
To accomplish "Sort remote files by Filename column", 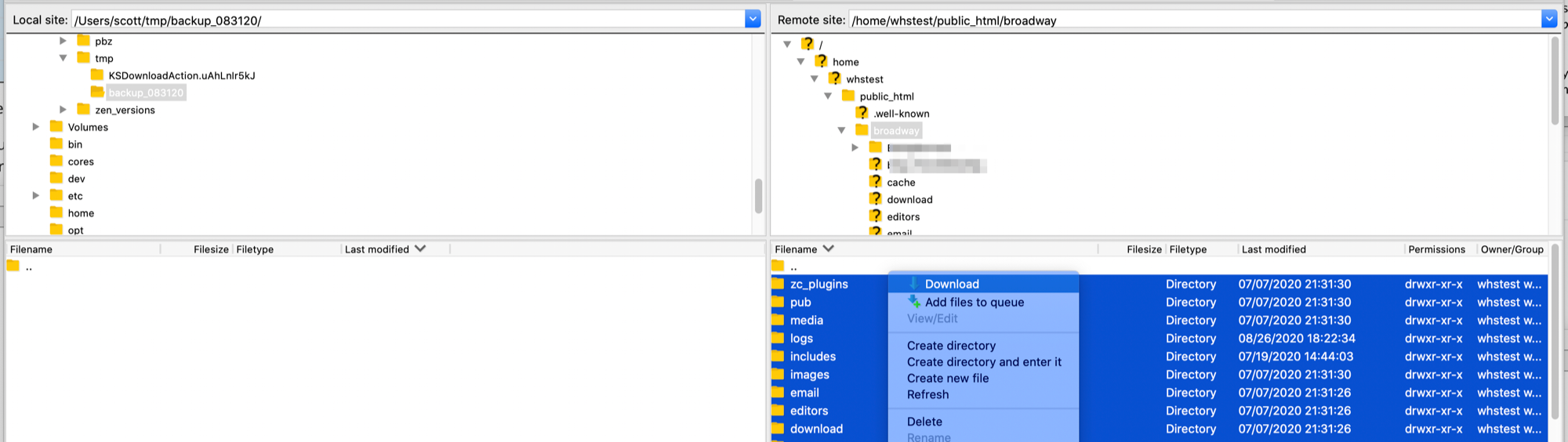I will coord(935,249).
